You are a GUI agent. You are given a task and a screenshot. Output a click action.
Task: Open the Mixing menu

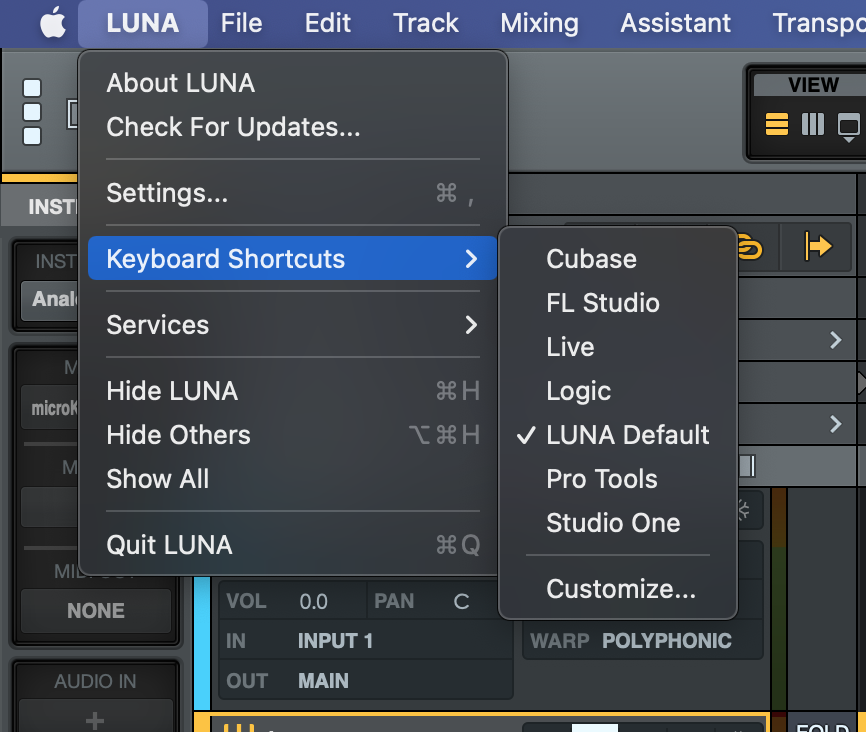(539, 23)
